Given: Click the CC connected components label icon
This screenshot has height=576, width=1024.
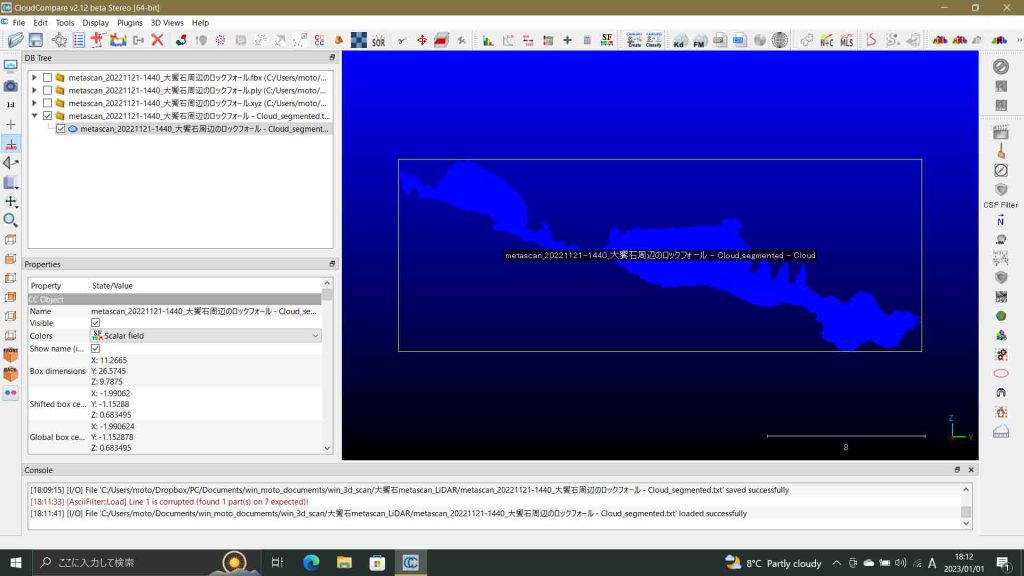Looking at the screenshot, I should [x=319, y=40].
